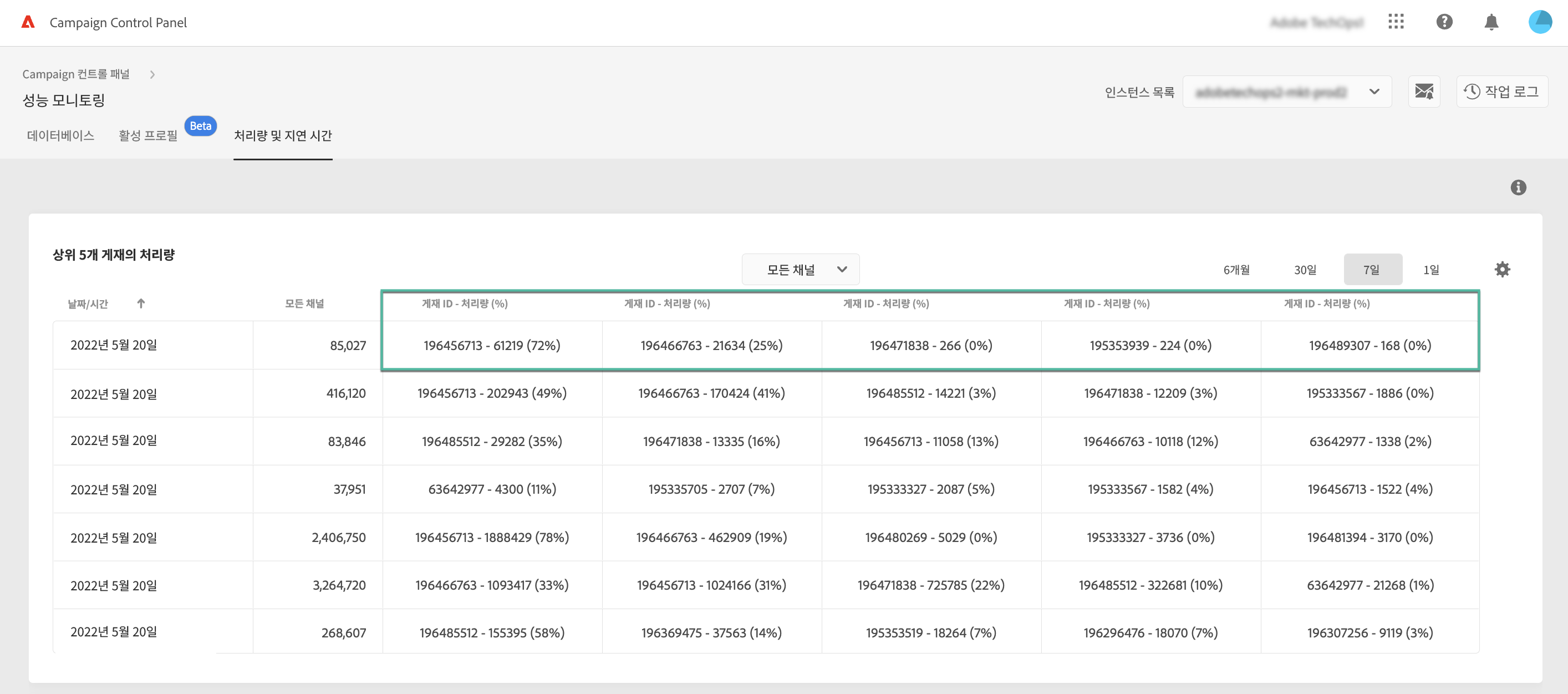1568x694 pixels.
Task: Open the 인스턴스 목록 instance dropdown
Action: 1286,92
